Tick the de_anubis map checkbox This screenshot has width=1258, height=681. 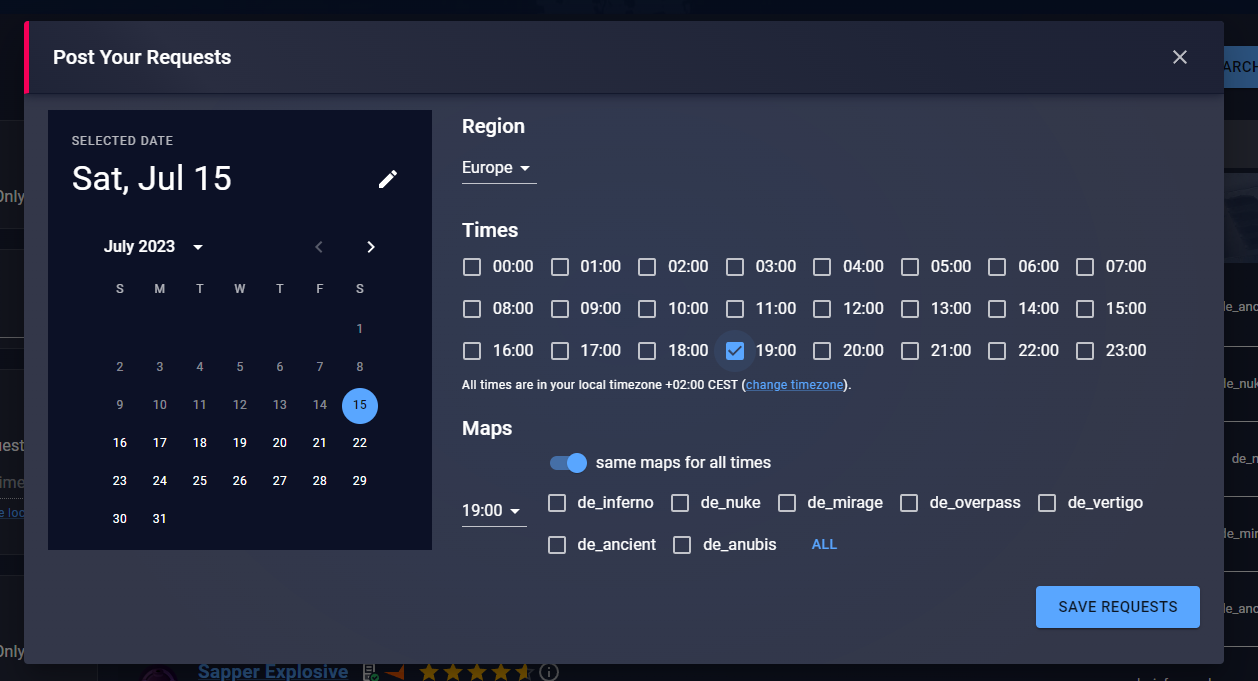coord(682,545)
